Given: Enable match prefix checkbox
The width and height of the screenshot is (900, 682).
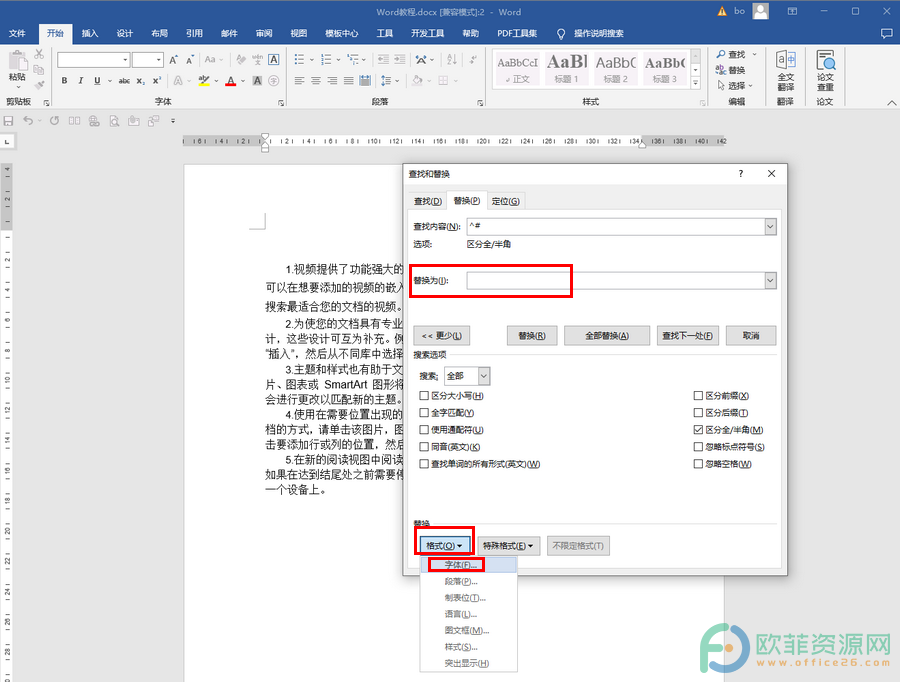Looking at the screenshot, I should coord(699,396).
